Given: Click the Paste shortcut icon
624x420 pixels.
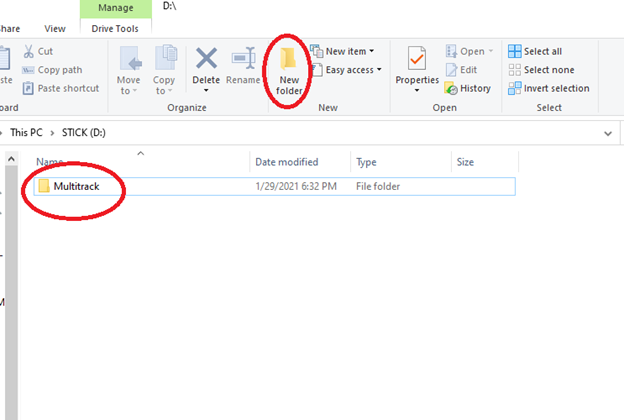Looking at the screenshot, I should [x=28, y=88].
